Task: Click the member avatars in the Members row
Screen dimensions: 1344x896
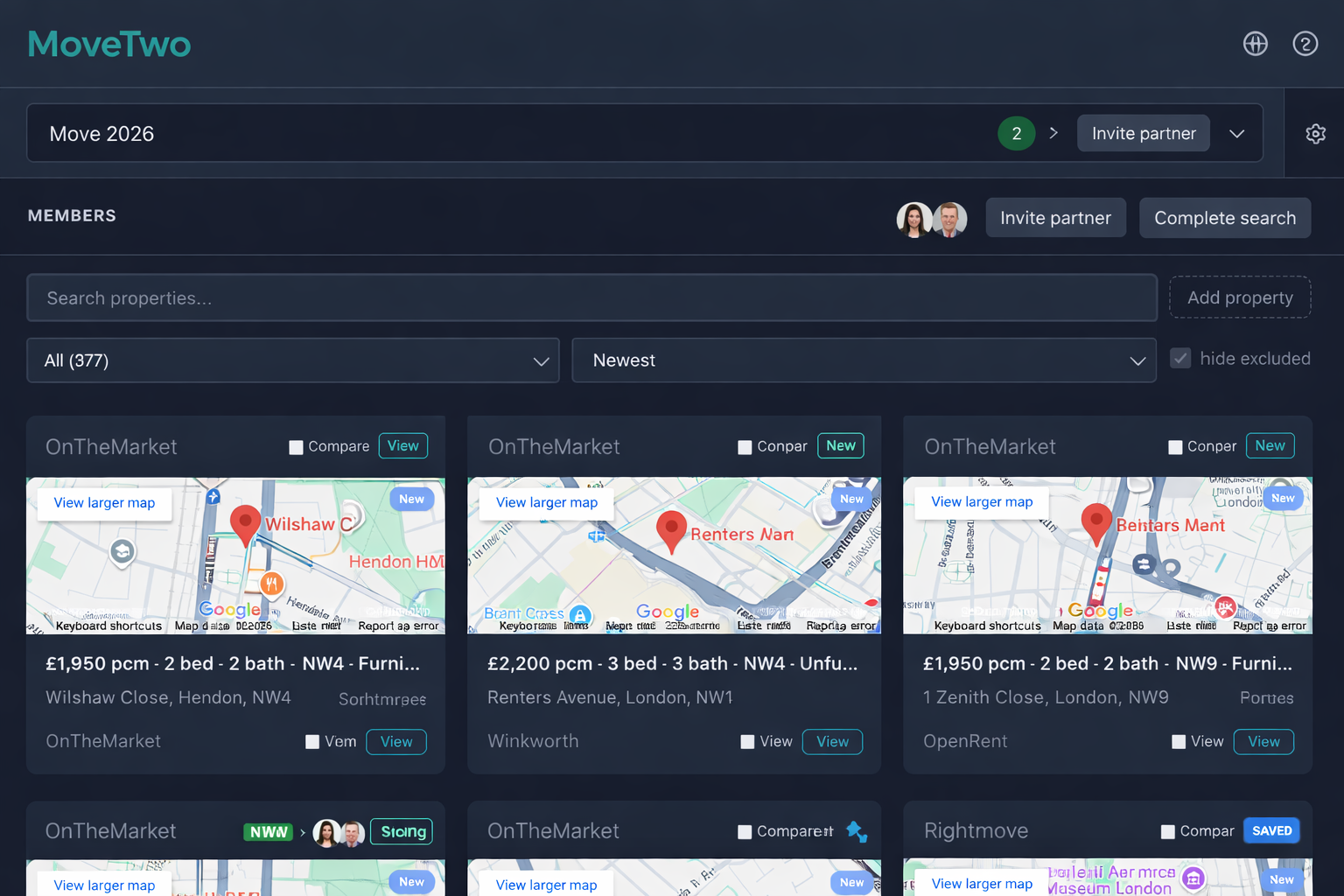Action: point(932,220)
